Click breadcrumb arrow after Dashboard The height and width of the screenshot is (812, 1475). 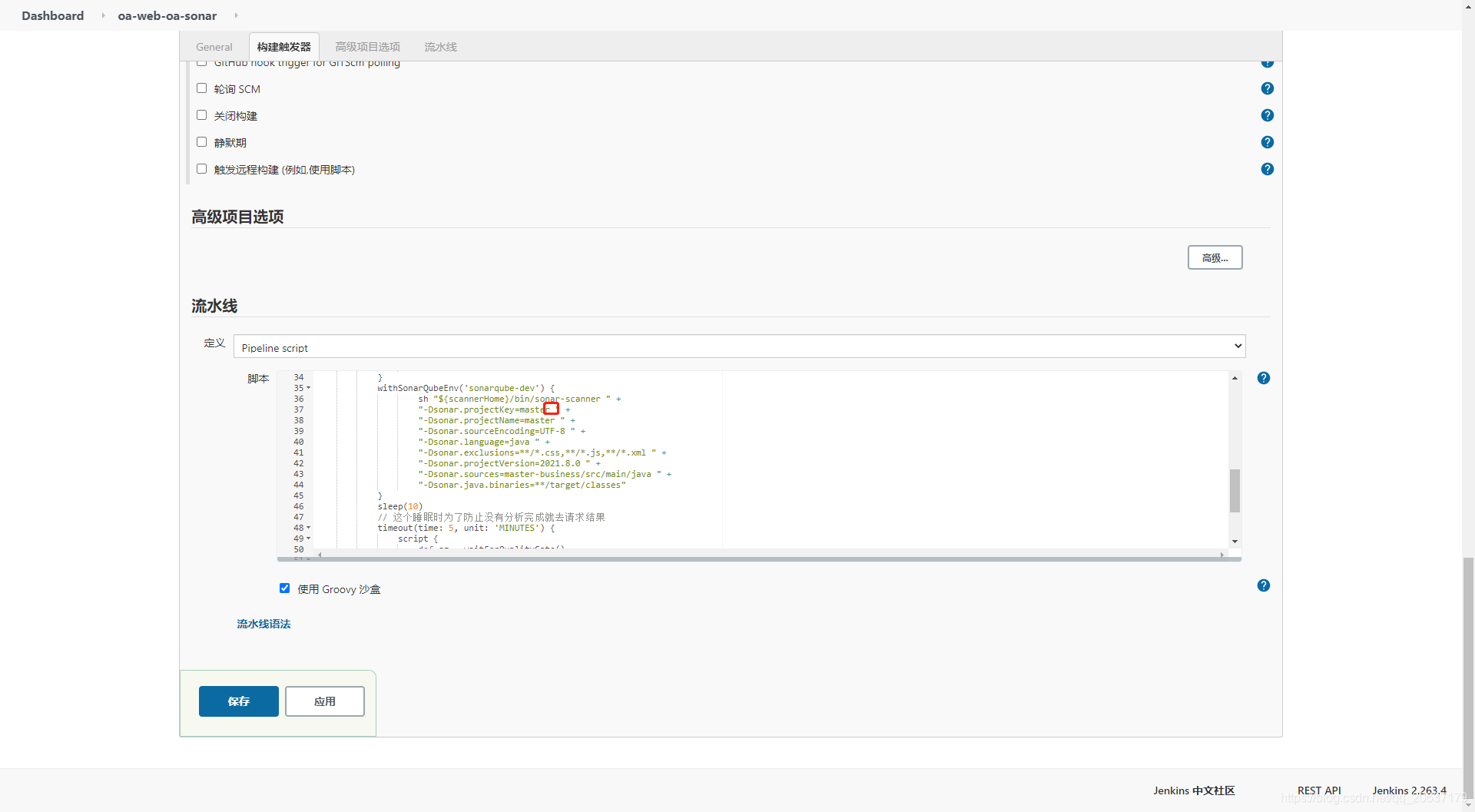click(x=103, y=15)
